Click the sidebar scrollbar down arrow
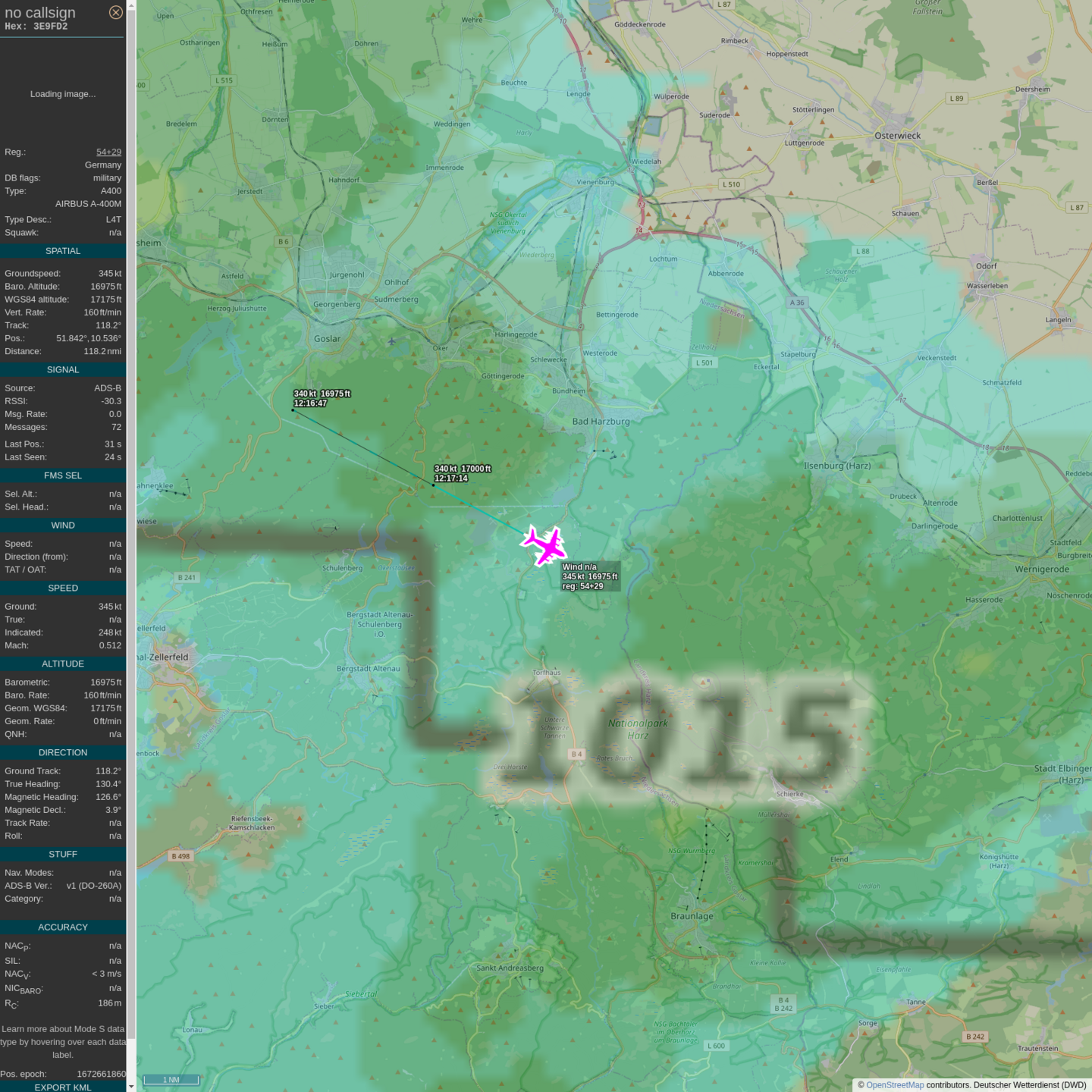The image size is (1092, 1092). pyautogui.click(x=131, y=1086)
